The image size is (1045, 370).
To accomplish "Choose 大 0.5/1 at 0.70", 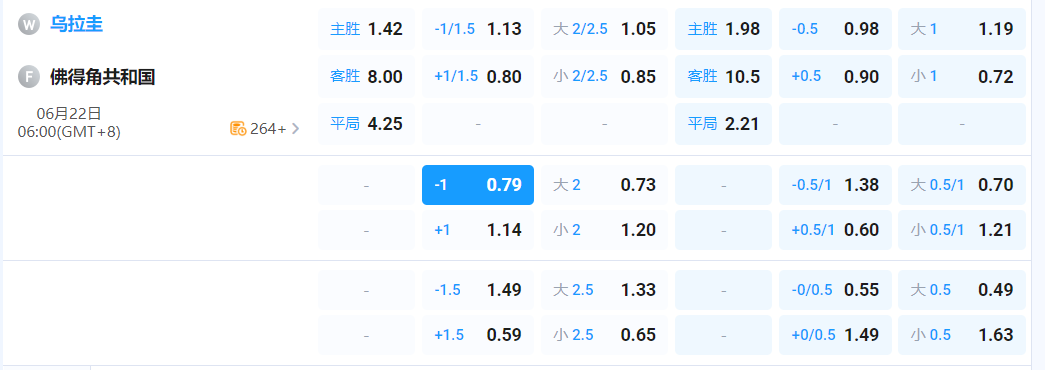I will pos(962,185).
